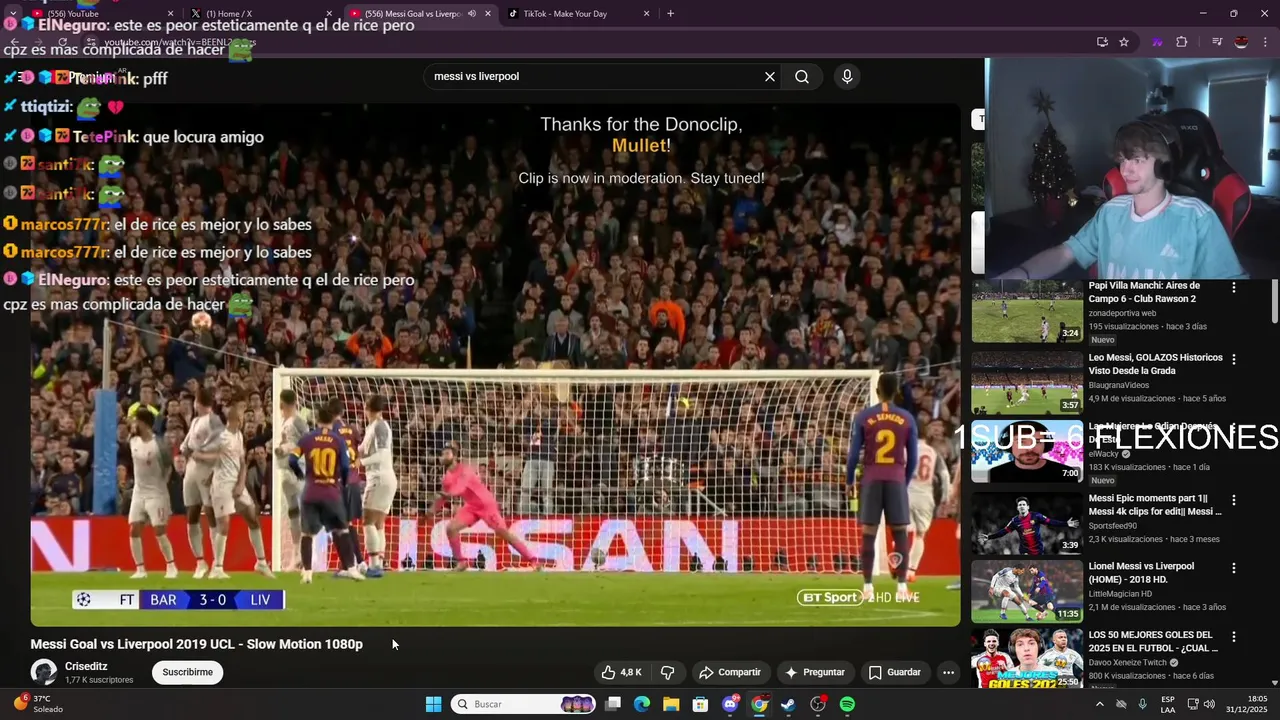Open options menu for 'Leo Messi, GOLAZOS Historicos'
Screen dimensions: 1280x720
click(x=1233, y=359)
